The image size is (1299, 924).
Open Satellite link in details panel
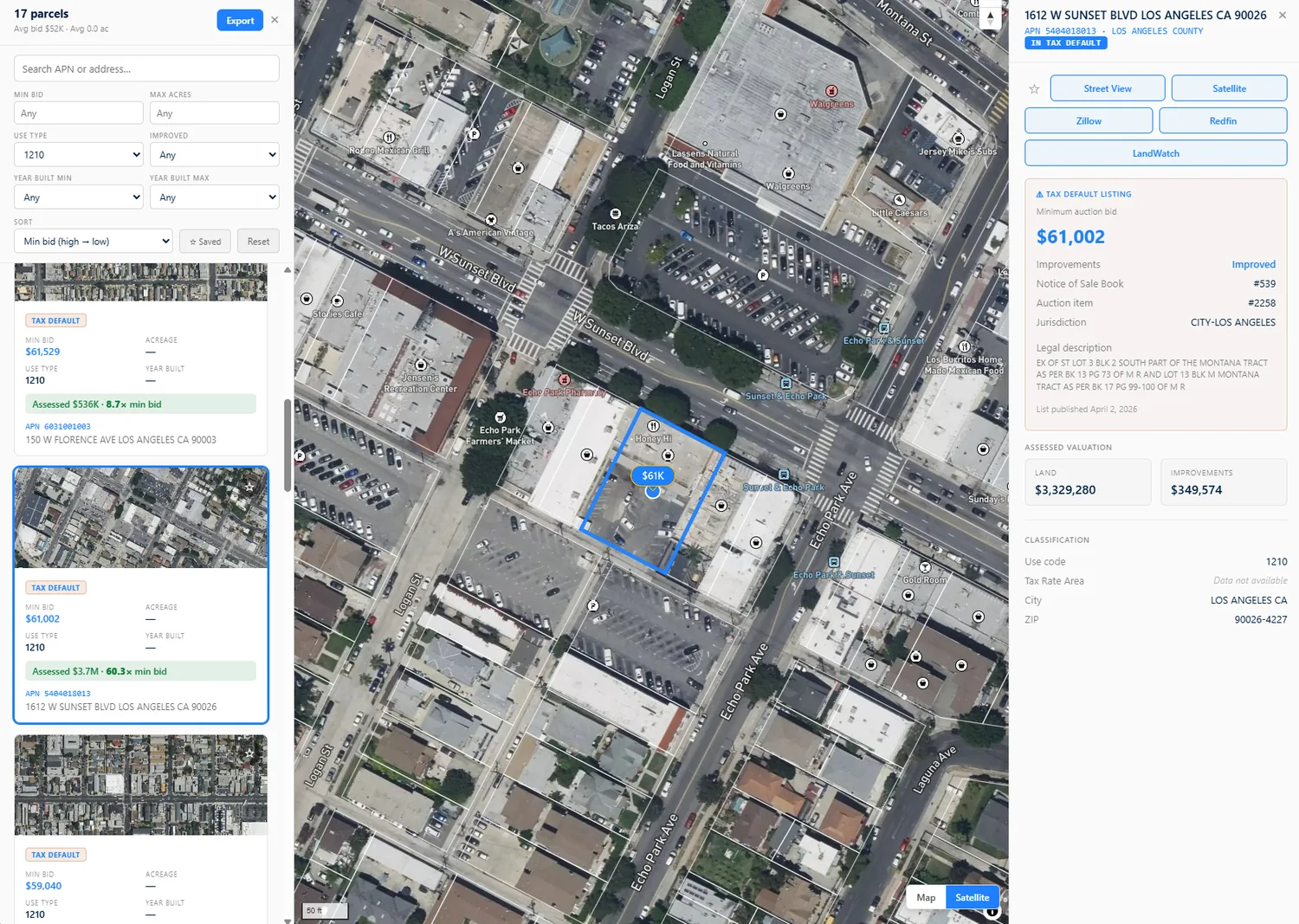pos(1229,88)
